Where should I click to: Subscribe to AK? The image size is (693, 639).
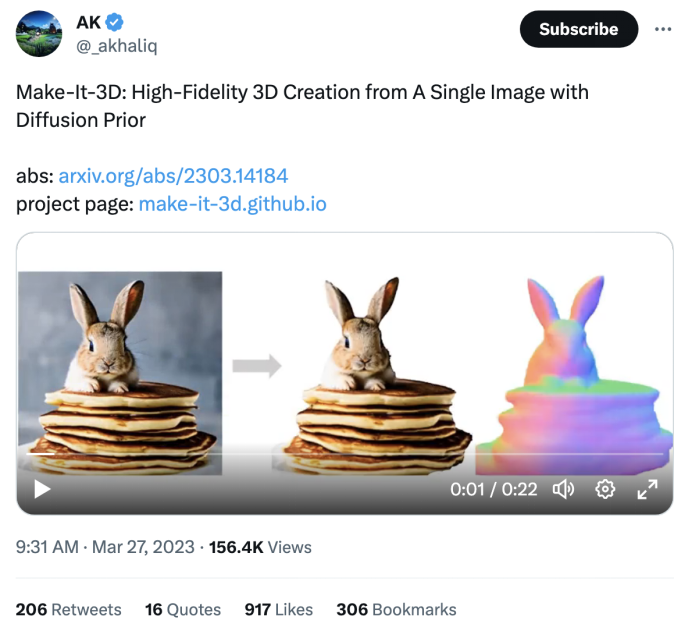pyautogui.click(x=578, y=29)
